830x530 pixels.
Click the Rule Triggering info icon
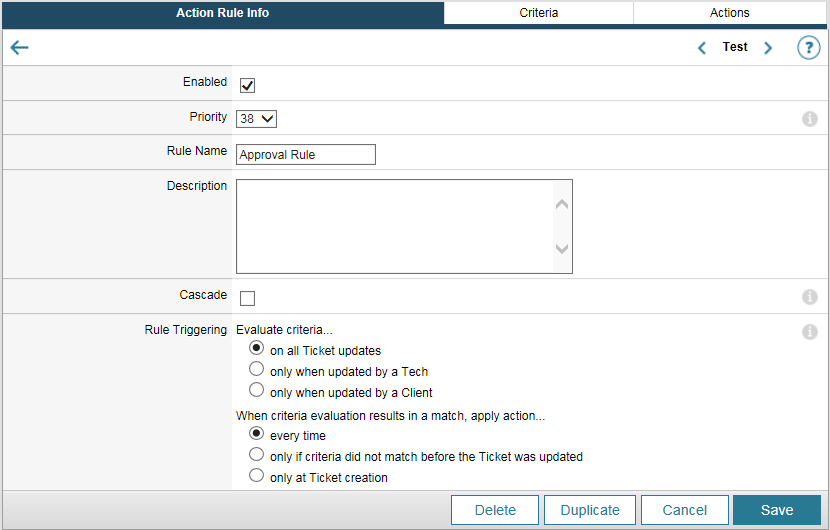click(810, 332)
